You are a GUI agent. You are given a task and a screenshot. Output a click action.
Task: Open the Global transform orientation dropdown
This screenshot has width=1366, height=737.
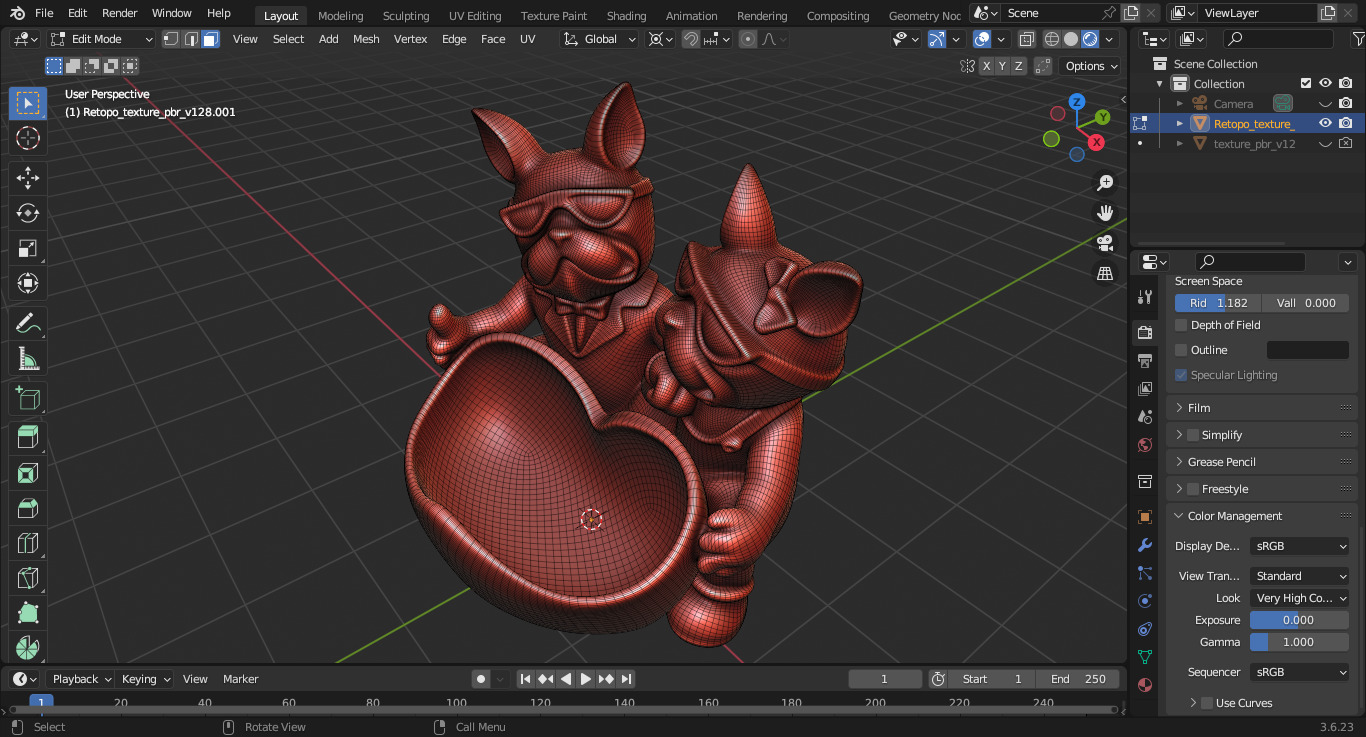tap(600, 39)
